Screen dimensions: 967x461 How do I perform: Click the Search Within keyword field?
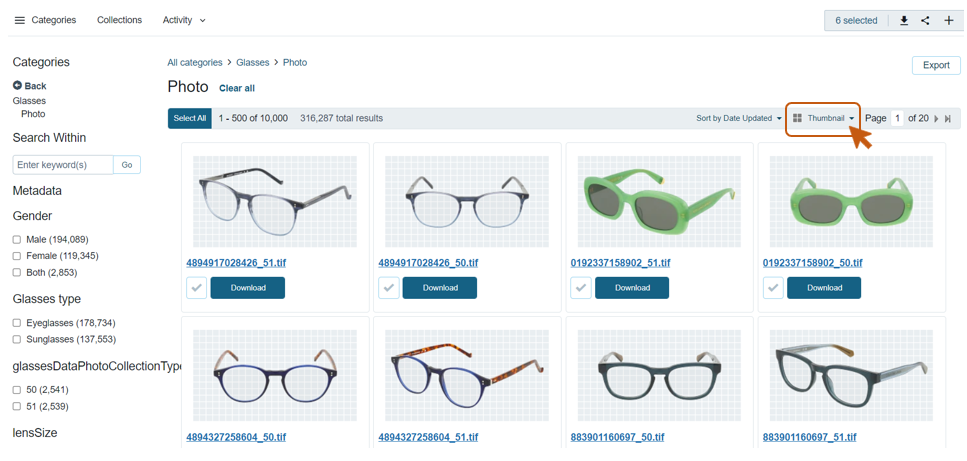pos(63,165)
